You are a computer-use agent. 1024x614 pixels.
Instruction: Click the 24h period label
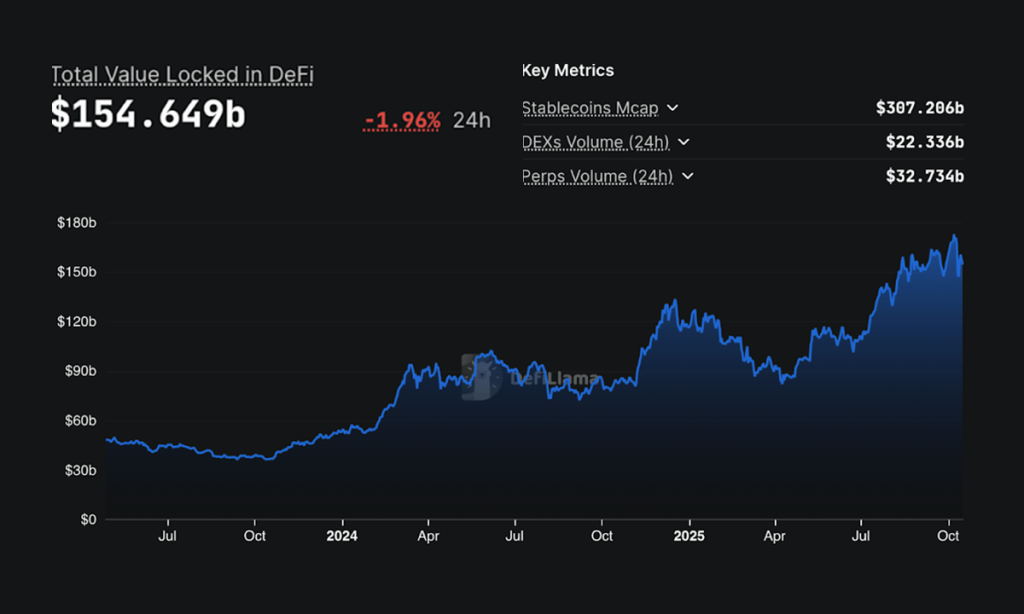click(x=471, y=121)
